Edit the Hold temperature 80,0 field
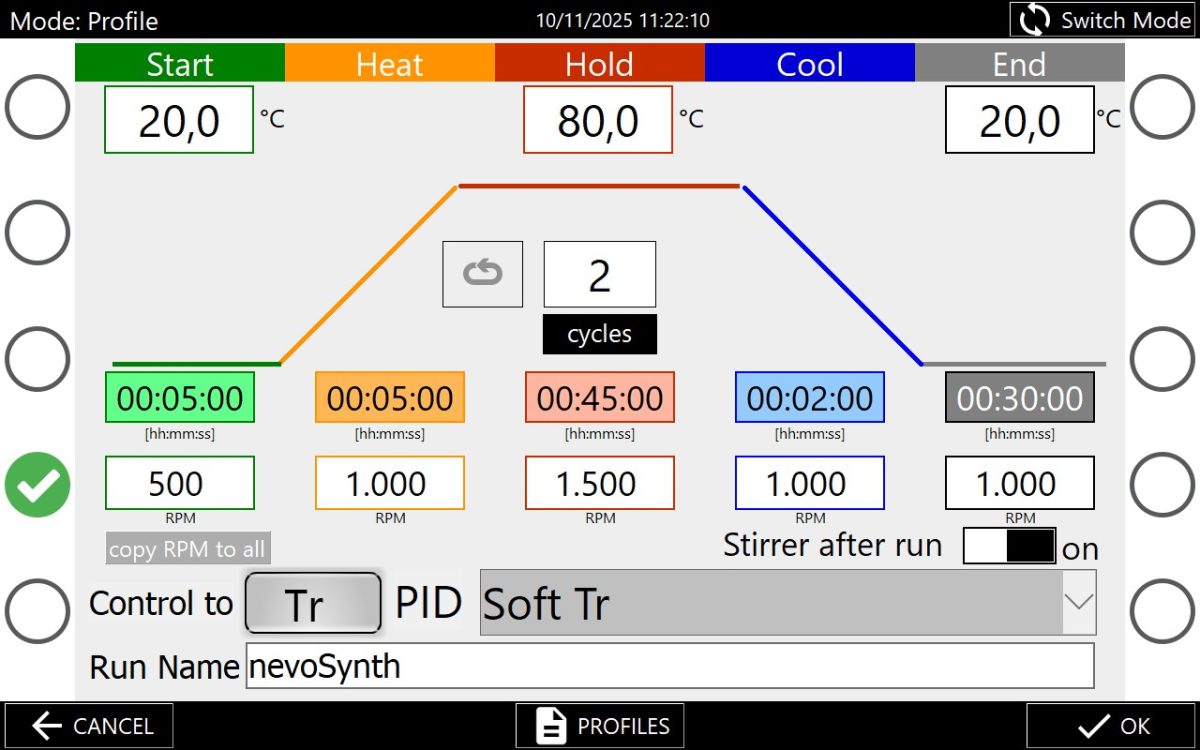1200x750 pixels. coord(598,120)
